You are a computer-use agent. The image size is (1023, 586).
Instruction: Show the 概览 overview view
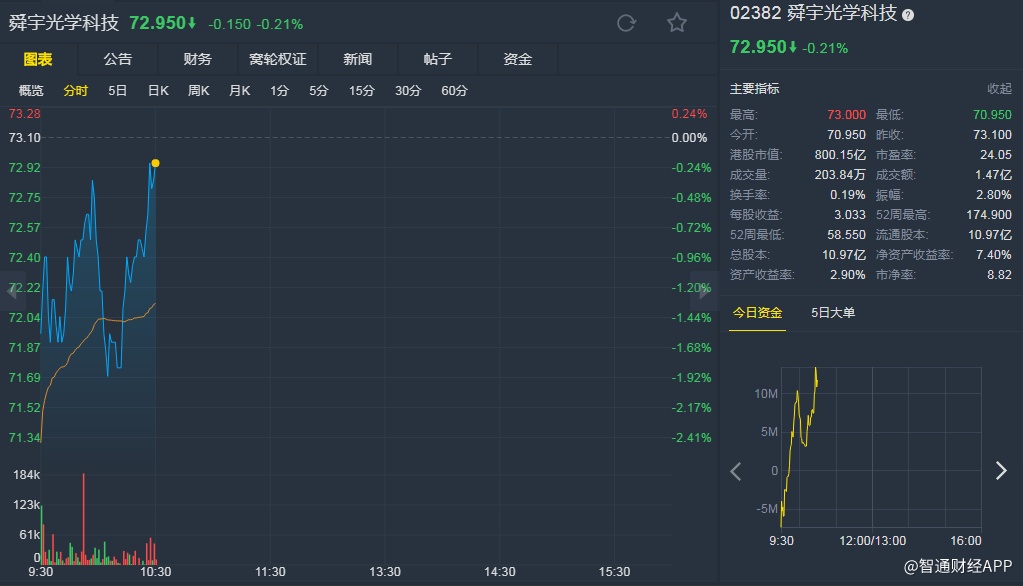tap(32, 91)
